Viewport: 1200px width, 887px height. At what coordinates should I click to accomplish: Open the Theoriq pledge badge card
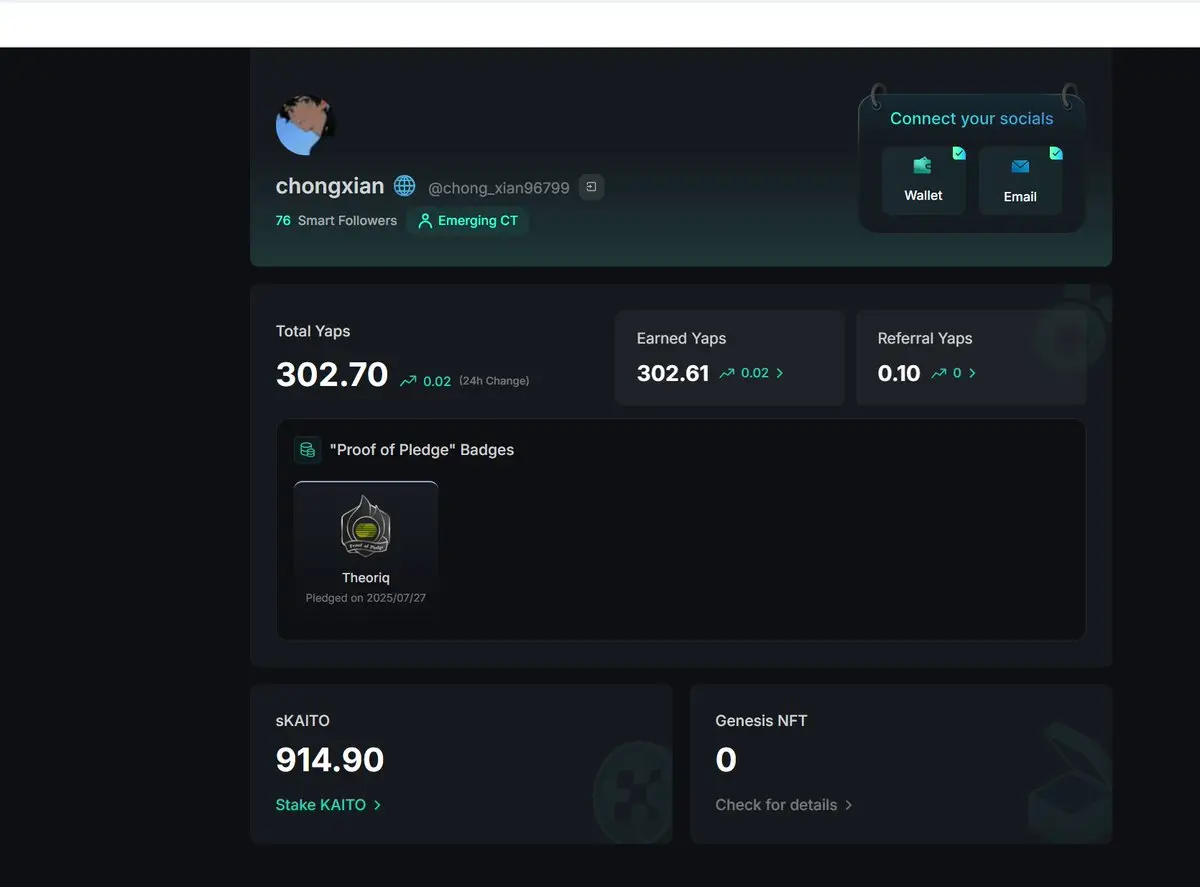pos(366,550)
